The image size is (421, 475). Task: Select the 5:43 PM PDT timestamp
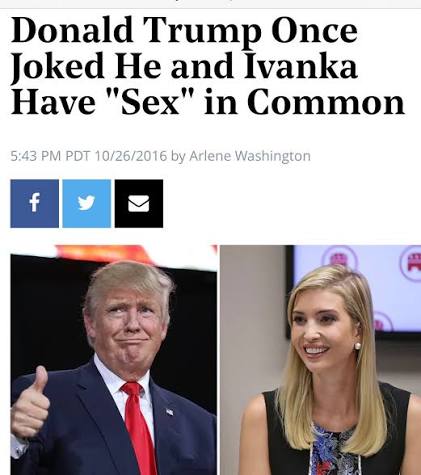50,156
